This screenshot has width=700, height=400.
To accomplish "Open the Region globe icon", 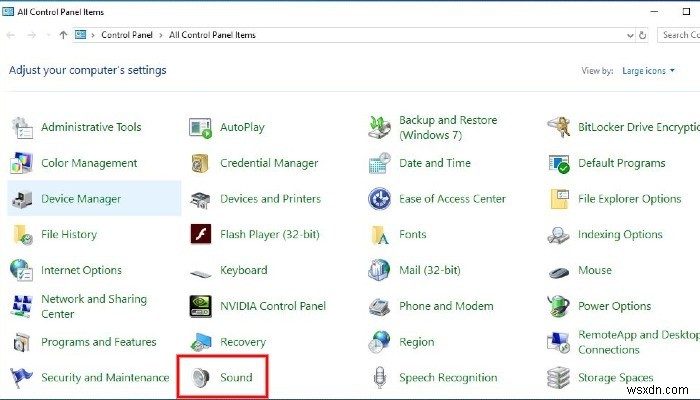I will tap(379, 342).
